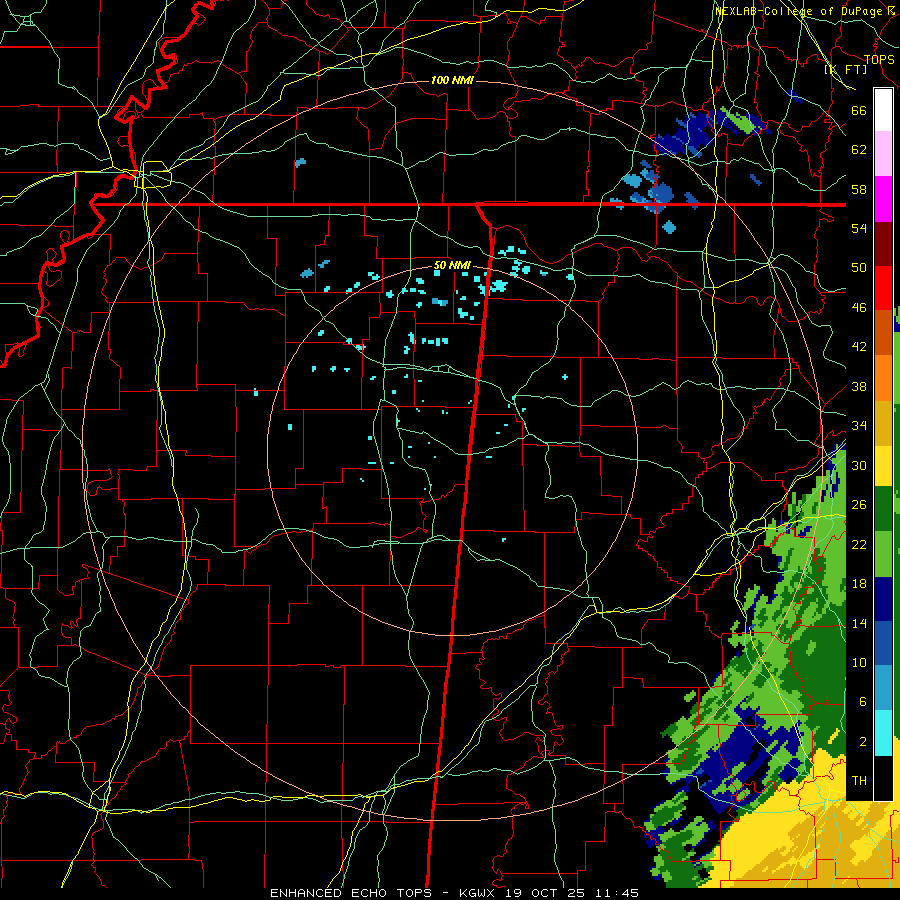Screen dimensions: 900x900
Task: Click the bright red legend swatch
Action: pos(883,288)
